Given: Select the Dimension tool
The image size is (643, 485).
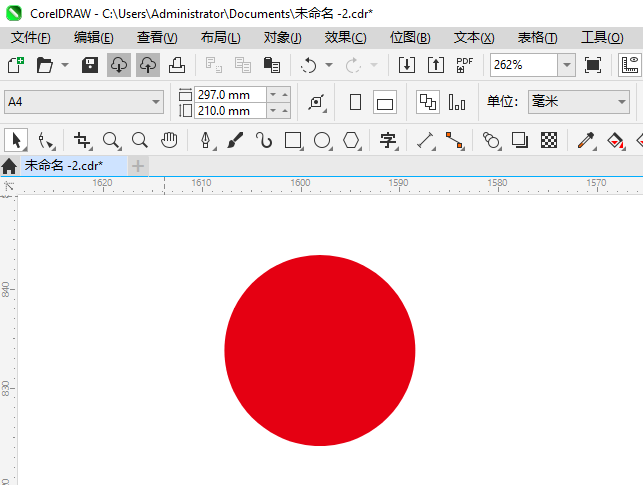Looking at the screenshot, I should [x=425, y=141].
